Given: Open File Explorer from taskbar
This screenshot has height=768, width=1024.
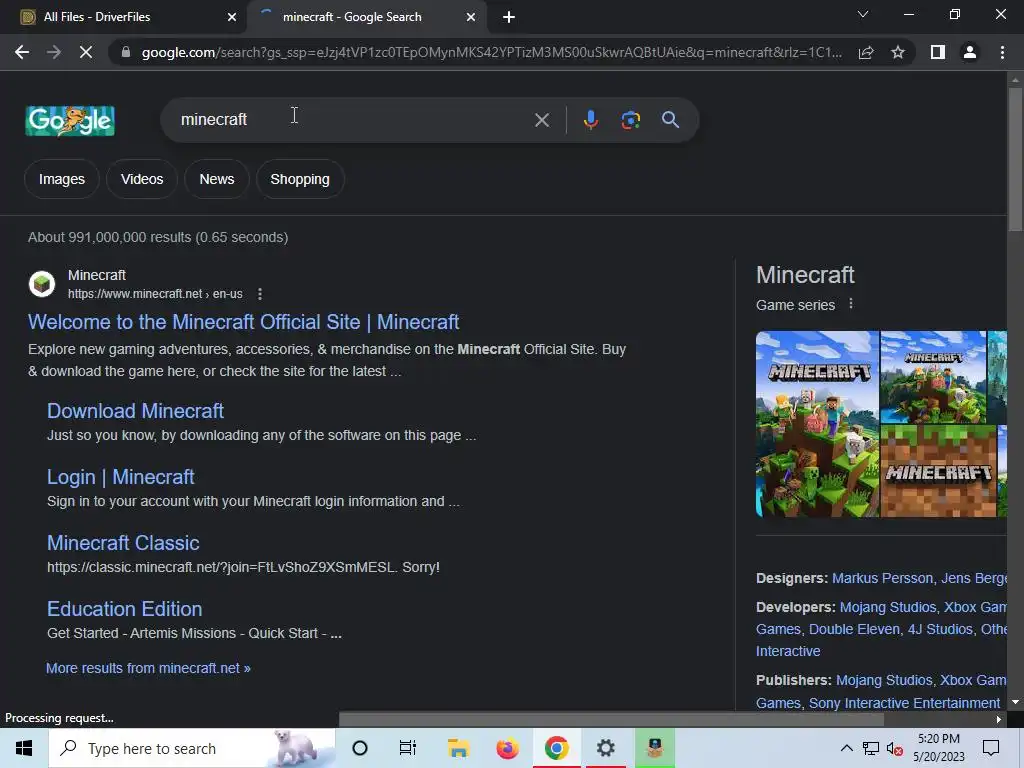Looking at the screenshot, I should coord(458,748).
